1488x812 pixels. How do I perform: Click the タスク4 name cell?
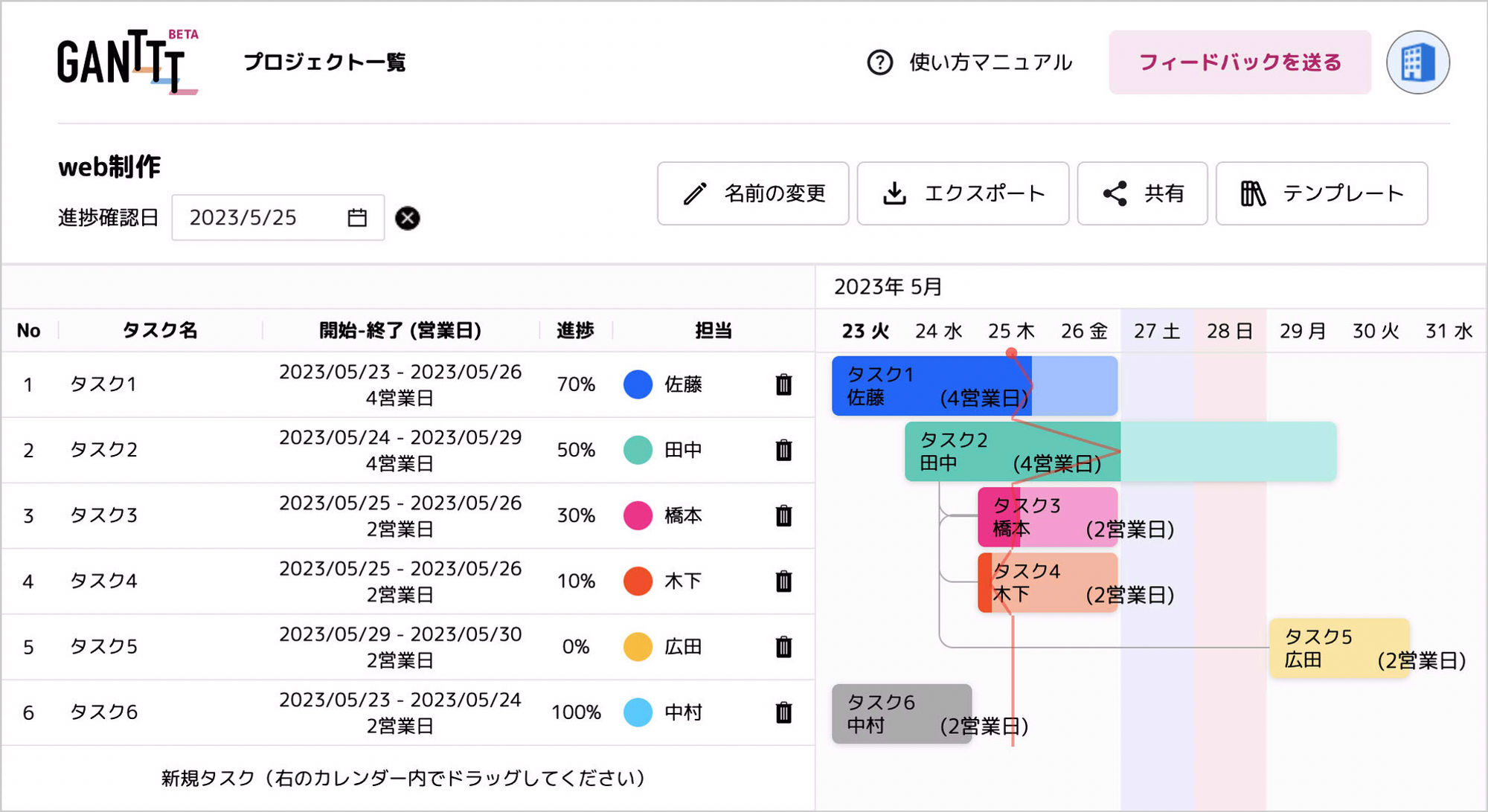[103, 581]
